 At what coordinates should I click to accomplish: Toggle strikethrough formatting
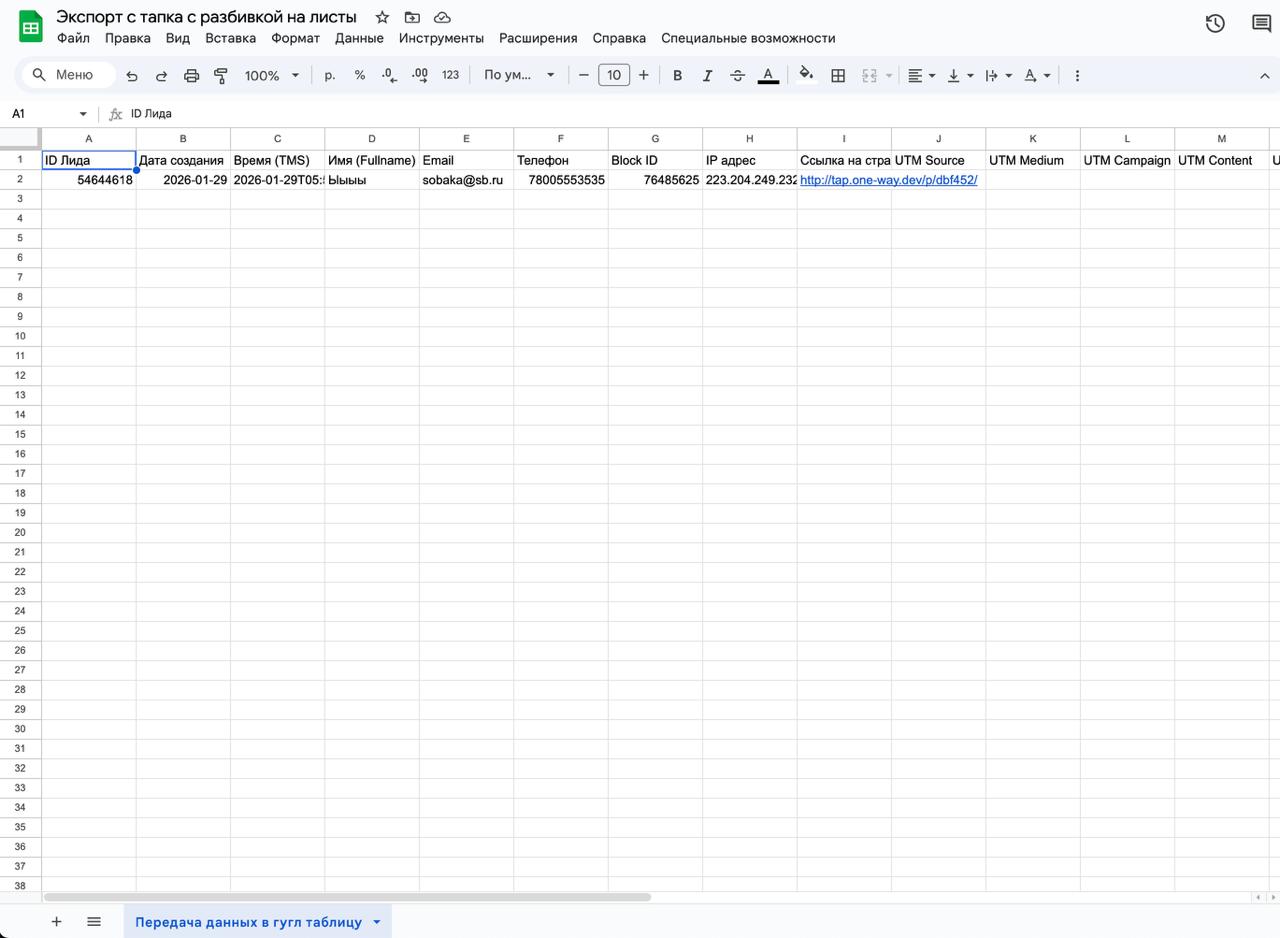(x=737, y=76)
